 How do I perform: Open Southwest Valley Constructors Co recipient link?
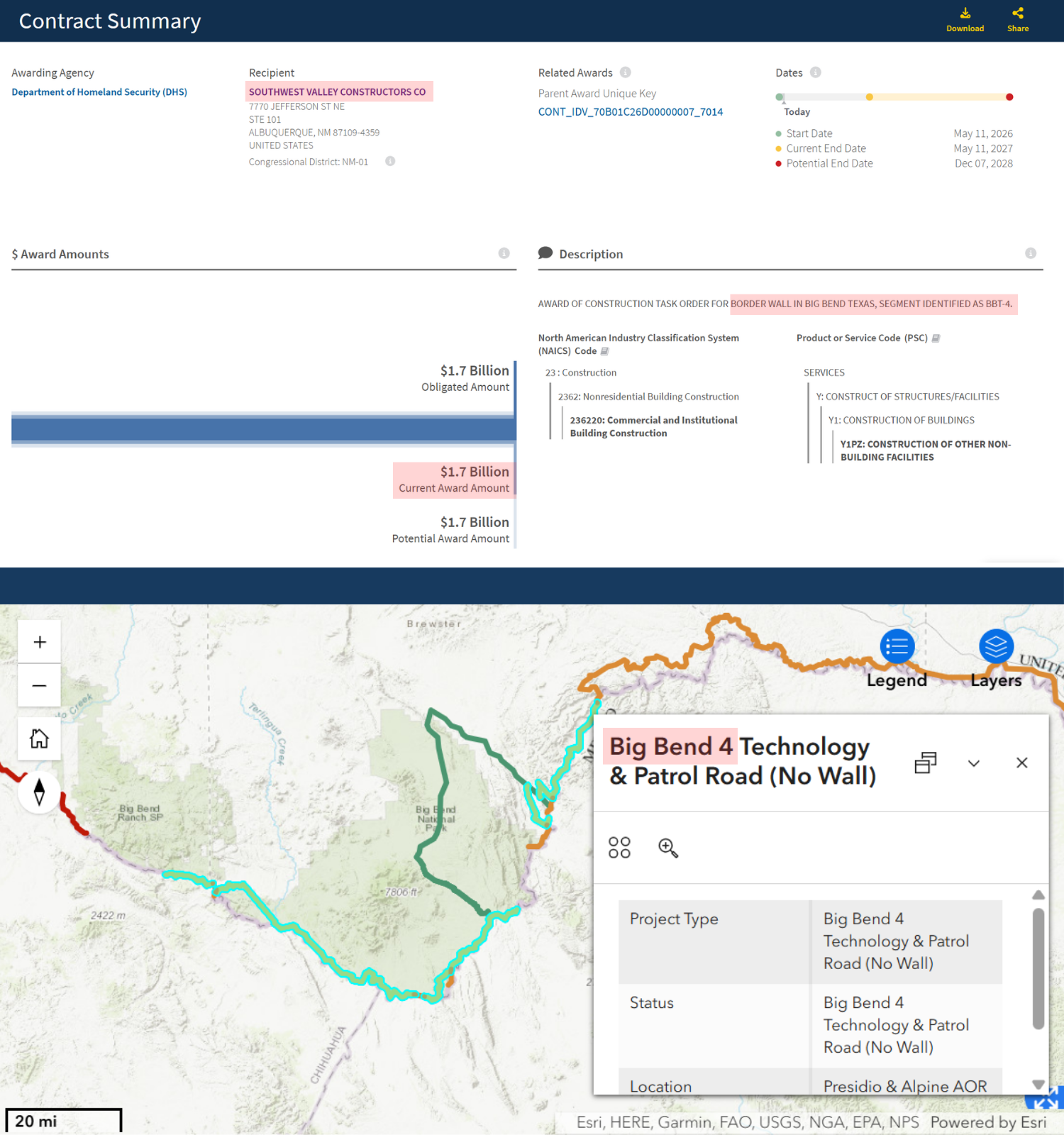pyautogui.click(x=337, y=92)
